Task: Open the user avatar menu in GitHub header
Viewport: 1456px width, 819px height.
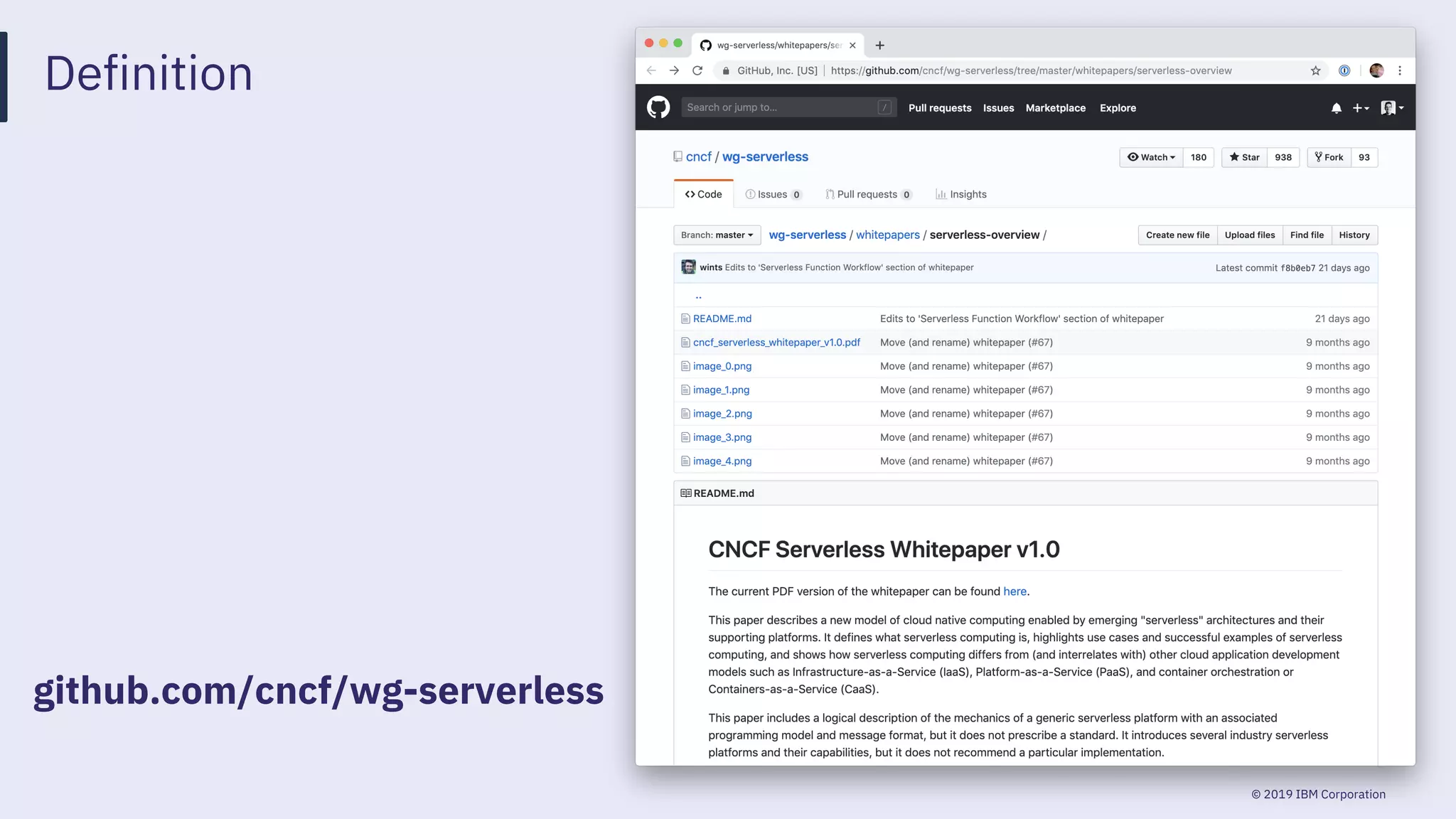Action: click(1392, 108)
